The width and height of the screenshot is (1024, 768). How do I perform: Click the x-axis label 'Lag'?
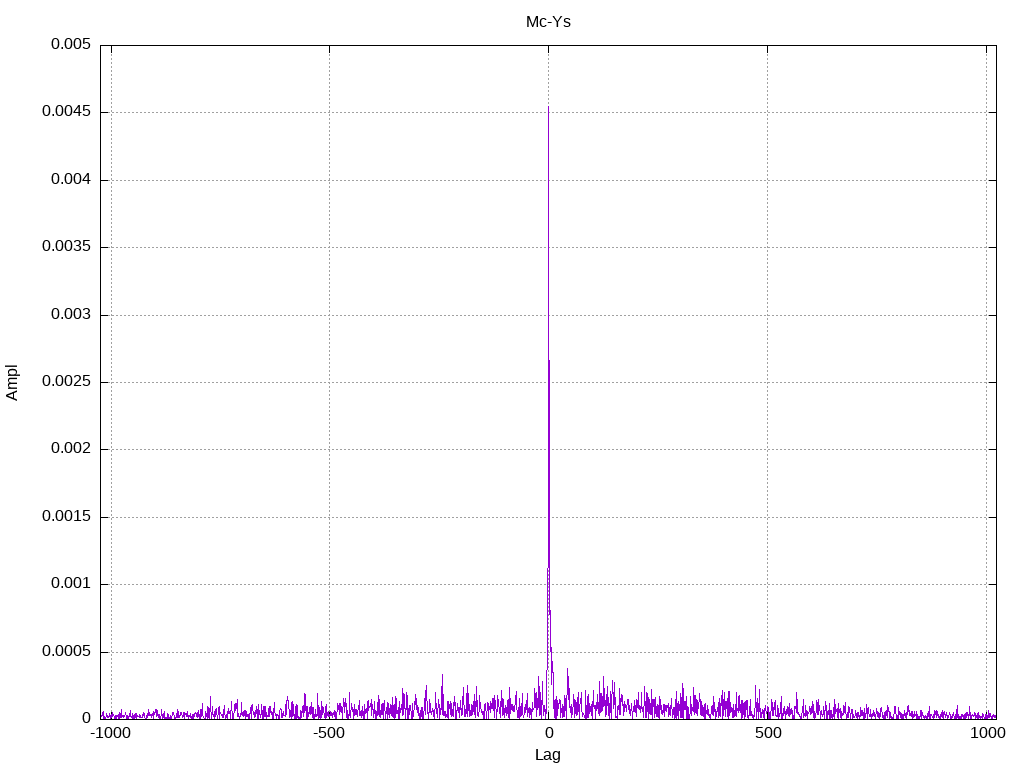pyautogui.click(x=547, y=754)
